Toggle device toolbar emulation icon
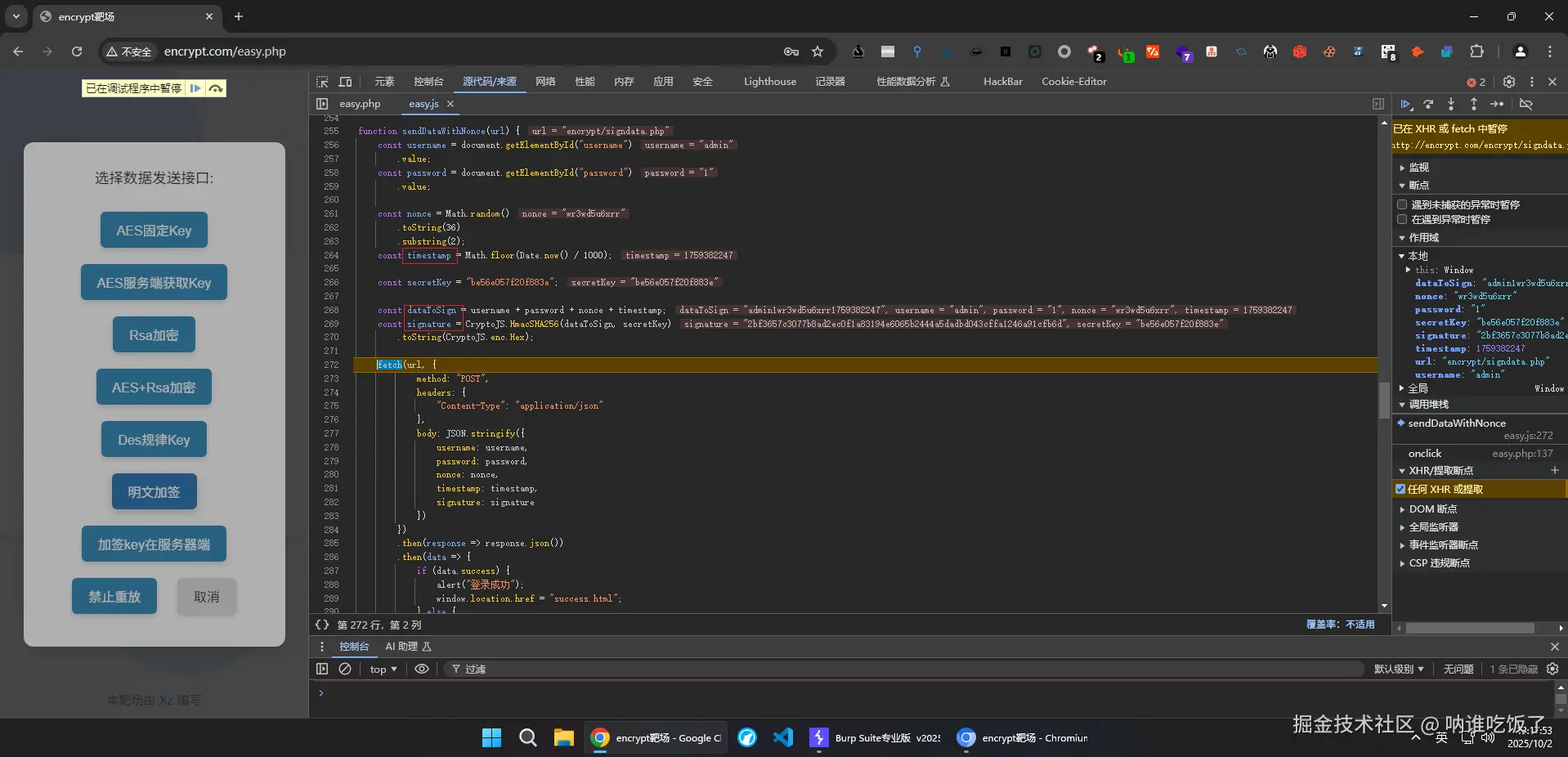This screenshot has width=1568, height=757. [345, 82]
